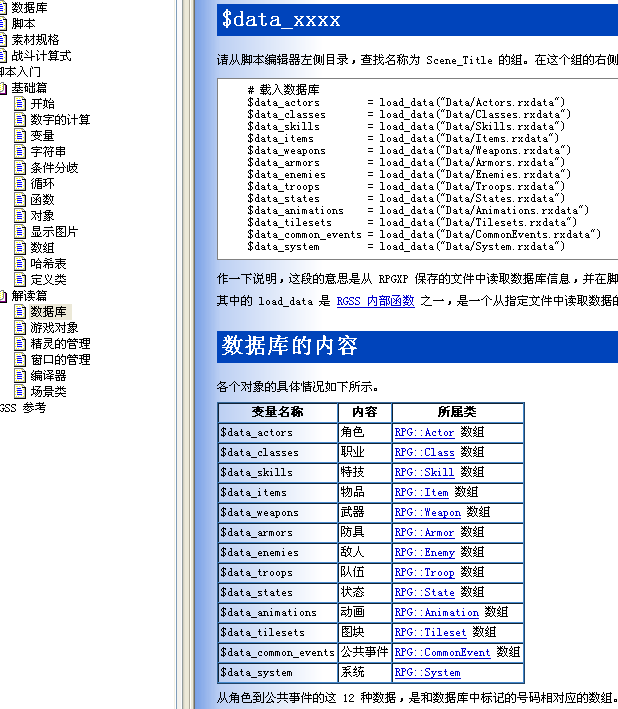Click the page icon beside 循环
618x709 pixels.
20,184
